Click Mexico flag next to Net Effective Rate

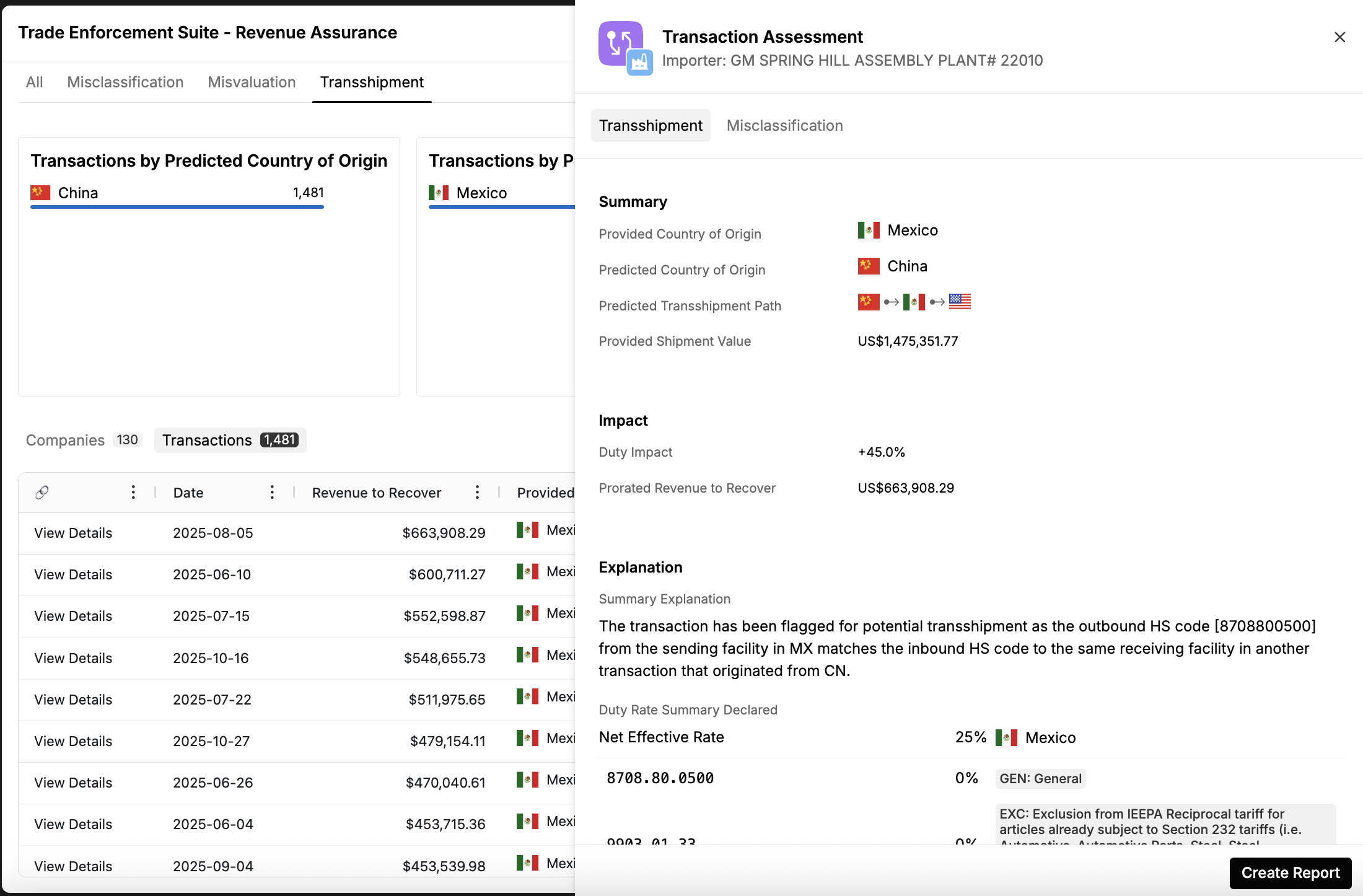click(x=1006, y=737)
